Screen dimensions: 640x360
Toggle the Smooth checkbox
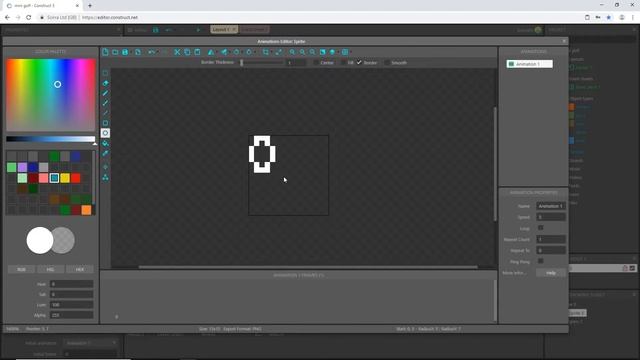tap(387, 63)
